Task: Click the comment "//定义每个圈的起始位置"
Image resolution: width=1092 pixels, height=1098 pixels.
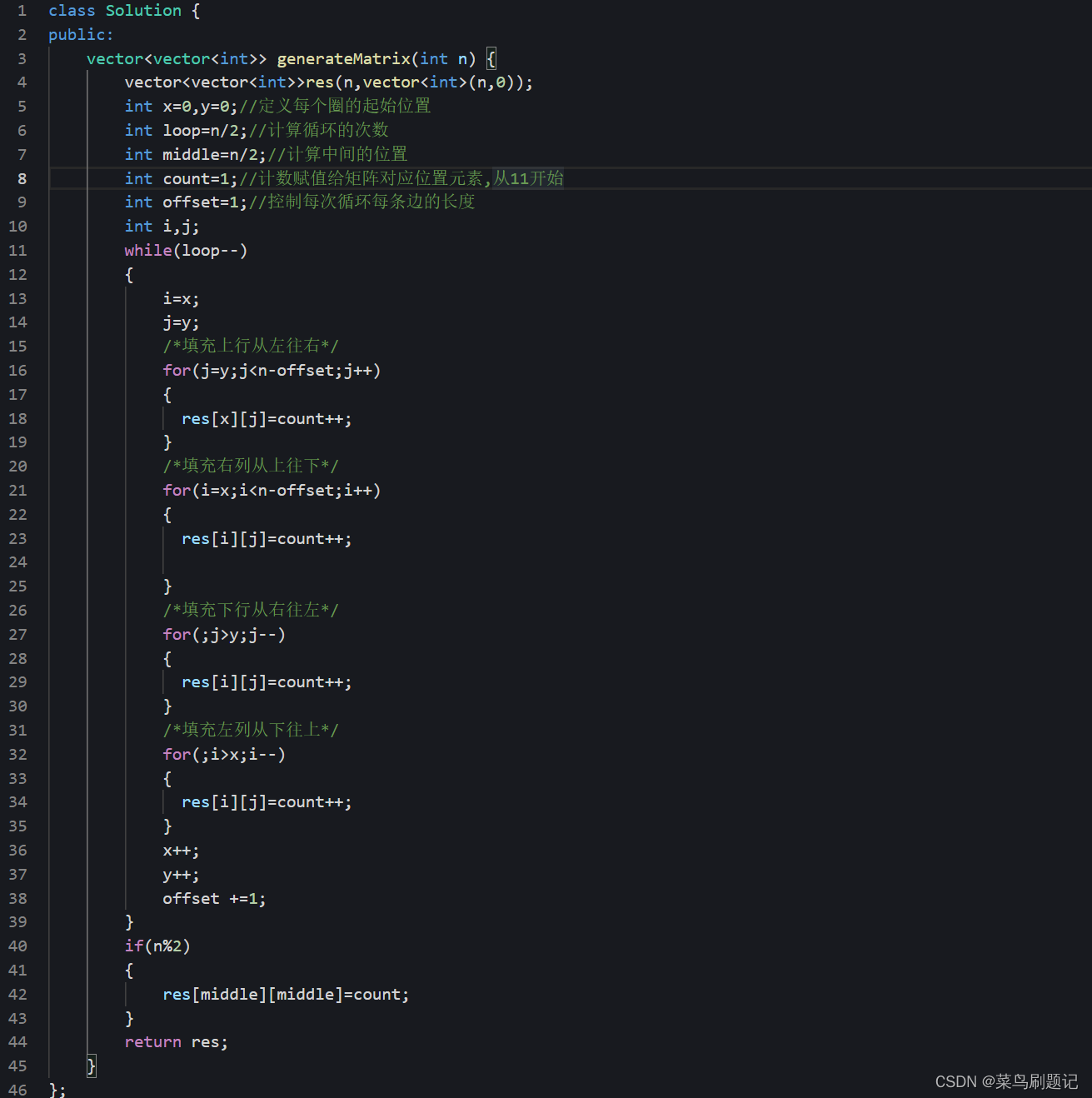Action: (335, 107)
